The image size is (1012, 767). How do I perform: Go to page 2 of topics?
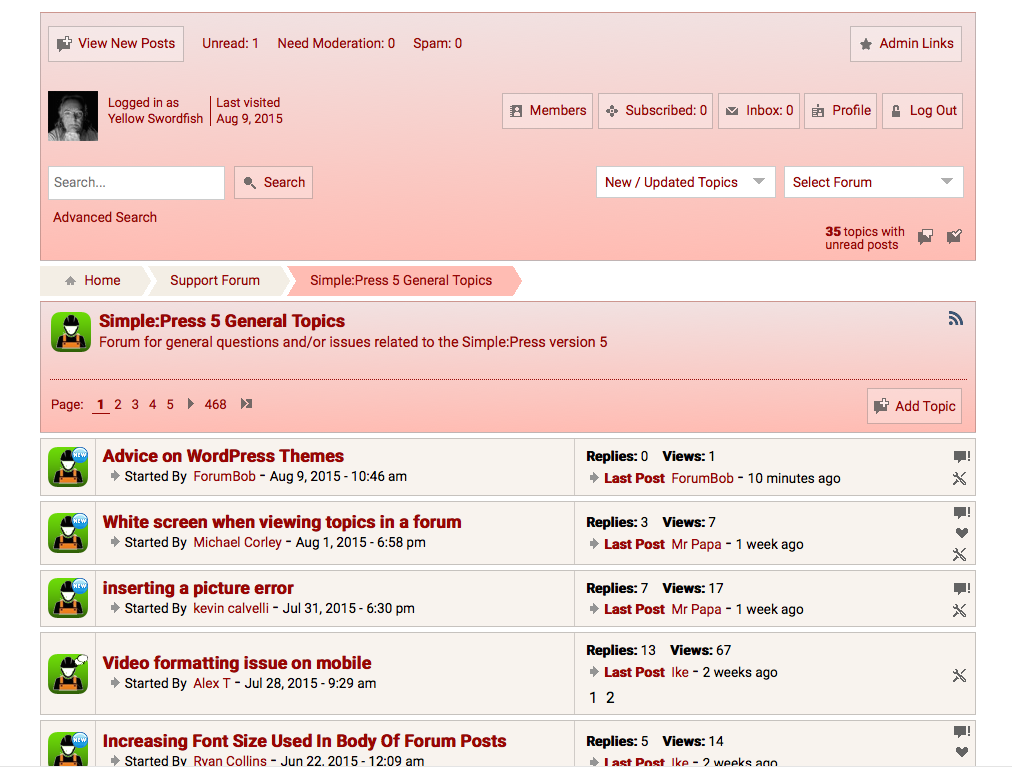[117, 404]
